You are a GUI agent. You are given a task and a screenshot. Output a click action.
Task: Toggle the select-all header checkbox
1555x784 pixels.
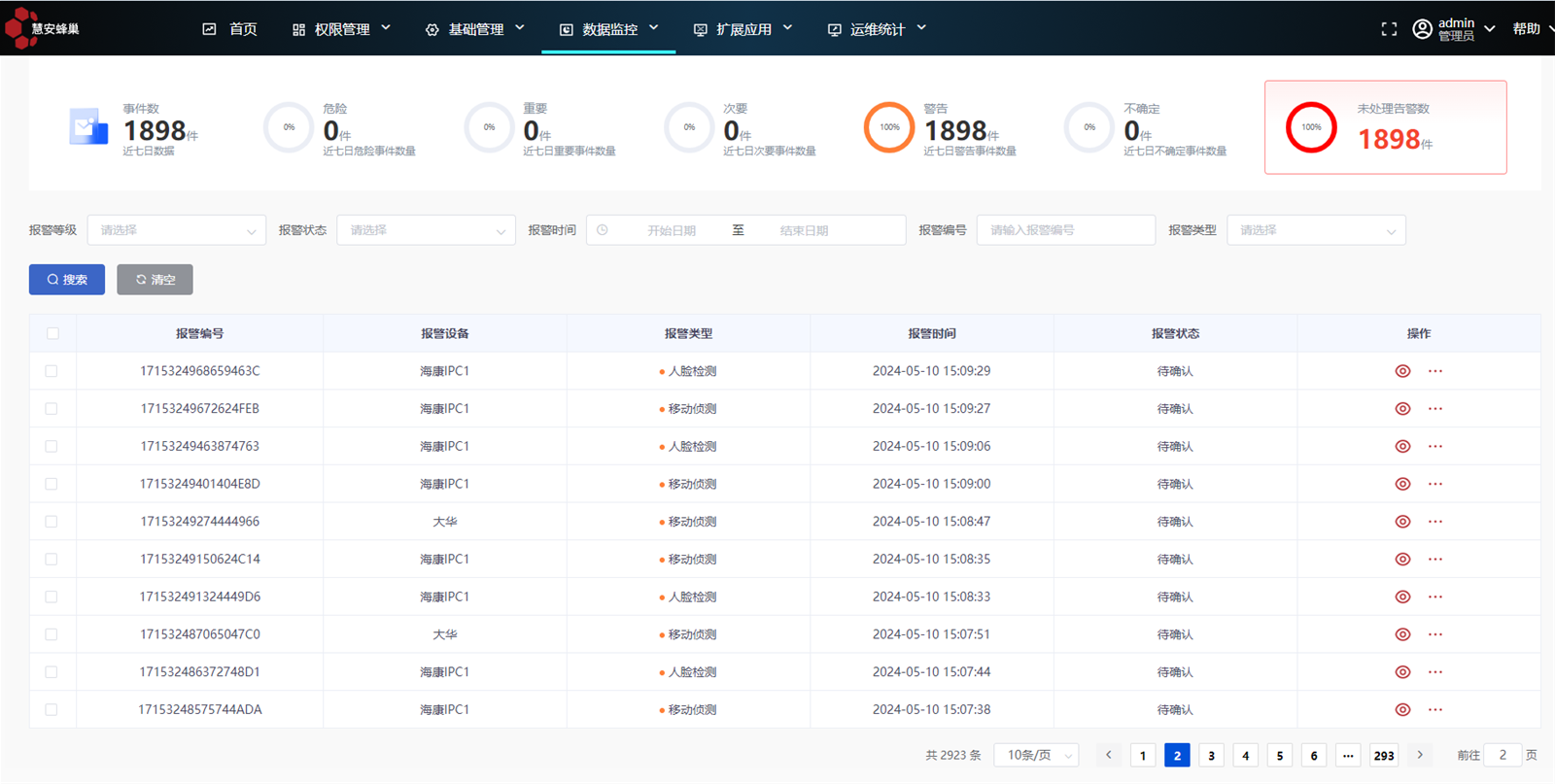52,333
